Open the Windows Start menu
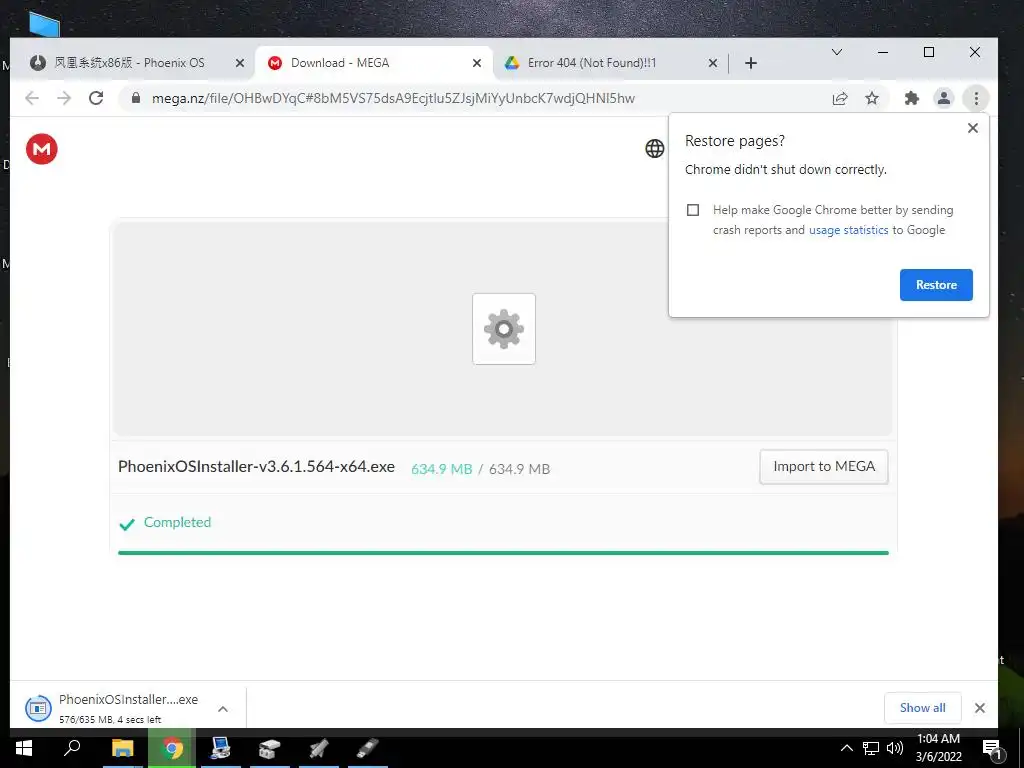Viewport: 1024px width, 768px height. 24,748
